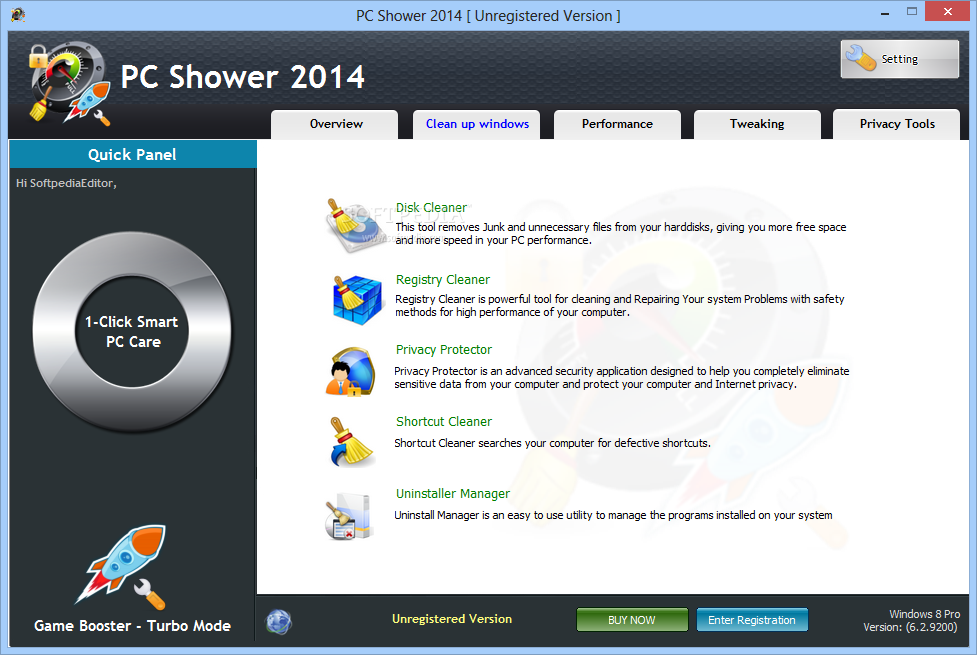Click the Game Booster rocket icon
Screen dimensions: 977x655
click(122, 566)
